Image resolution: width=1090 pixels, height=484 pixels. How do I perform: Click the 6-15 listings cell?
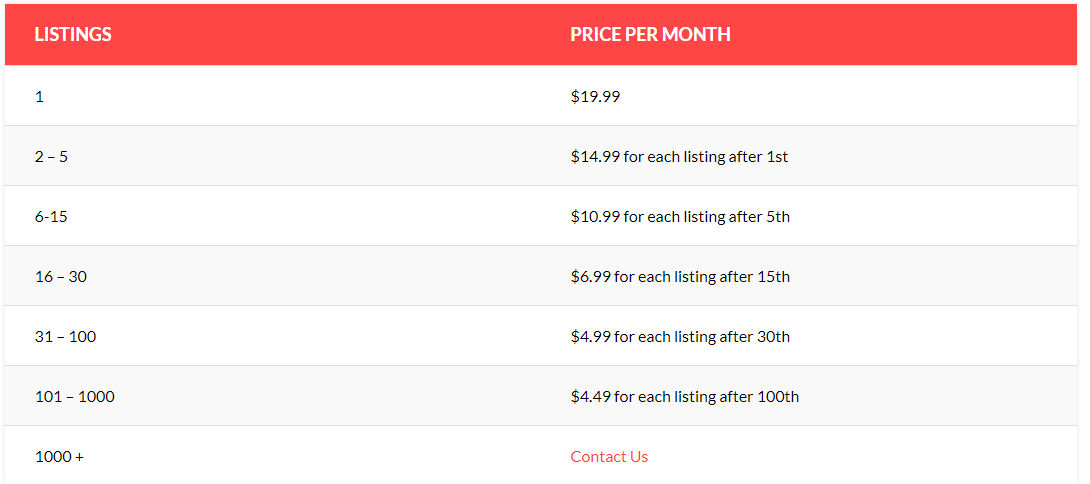pyautogui.click(x=51, y=217)
